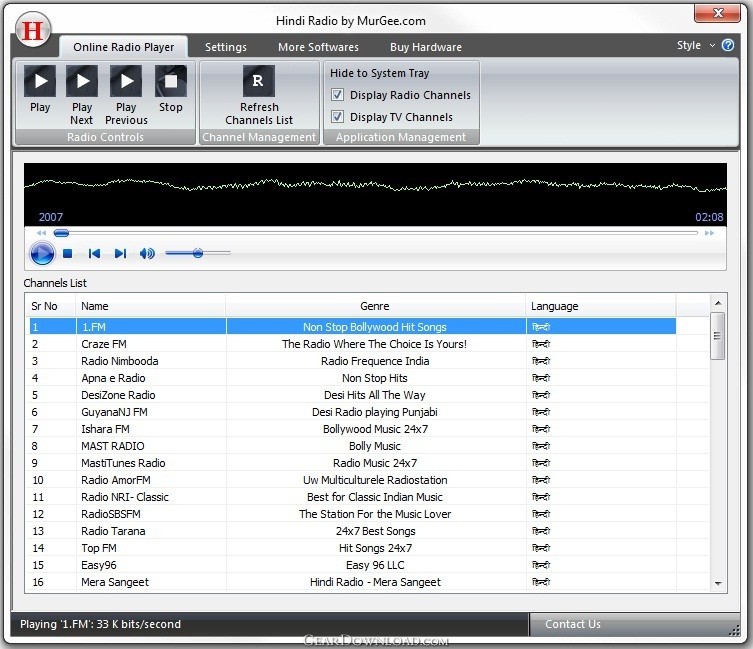The width and height of the screenshot is (753, 649).
Task: Click the fast-forward arrows beside seek bar
Action: pos(709,233)
